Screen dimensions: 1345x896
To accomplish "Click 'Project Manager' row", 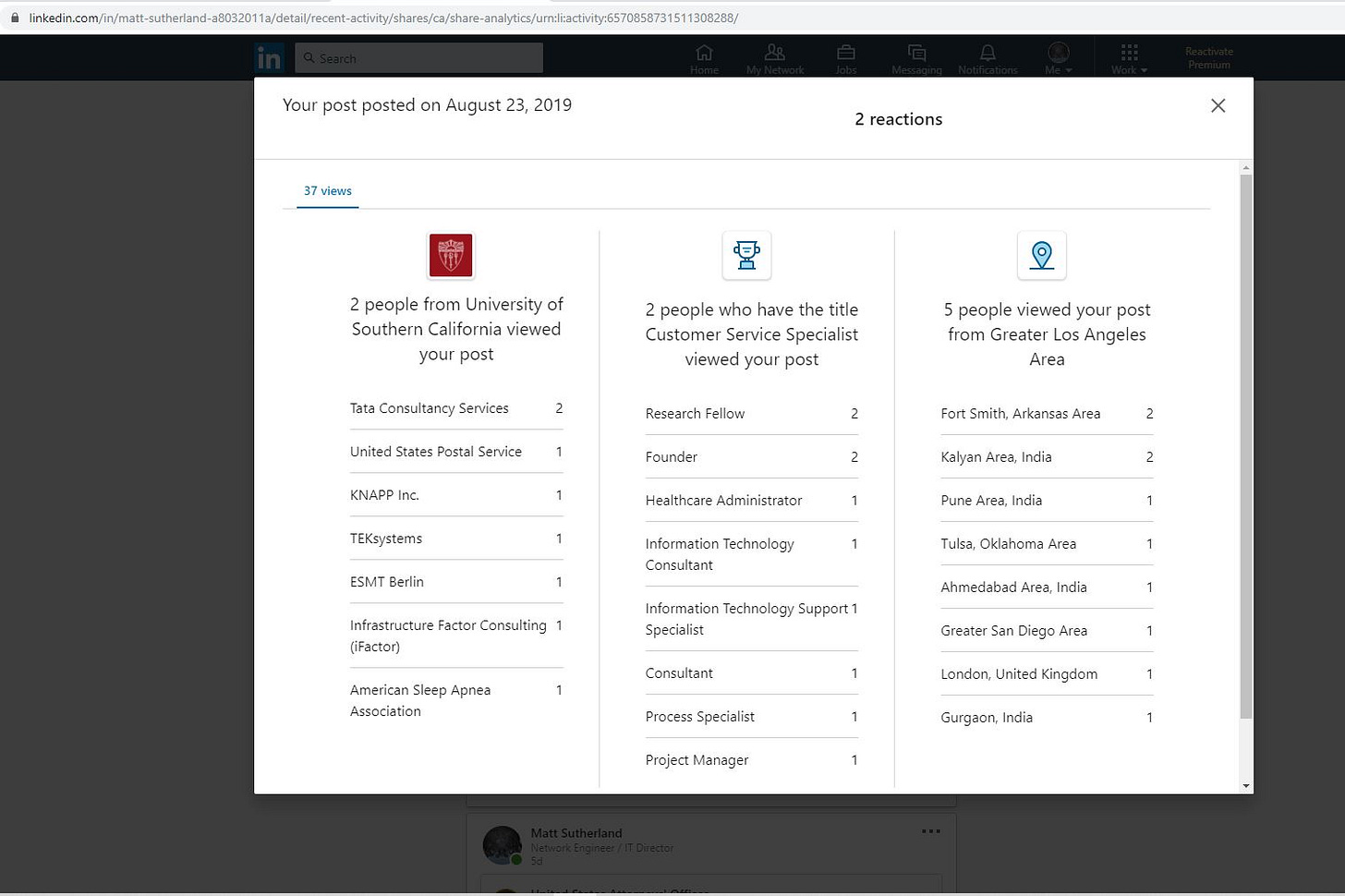I will point(752,760).
